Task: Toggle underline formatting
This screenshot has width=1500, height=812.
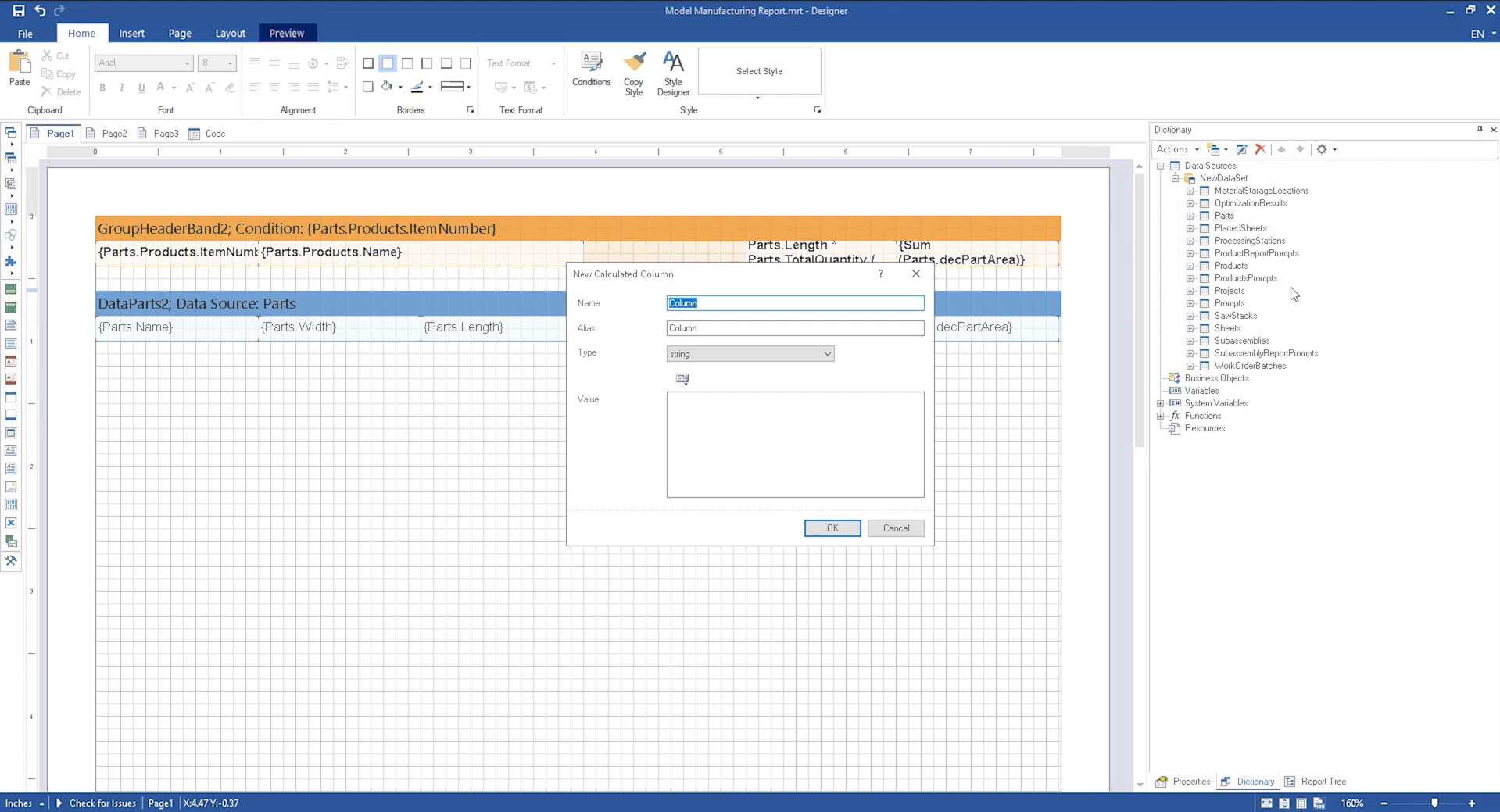Action: tap(141, 88)
